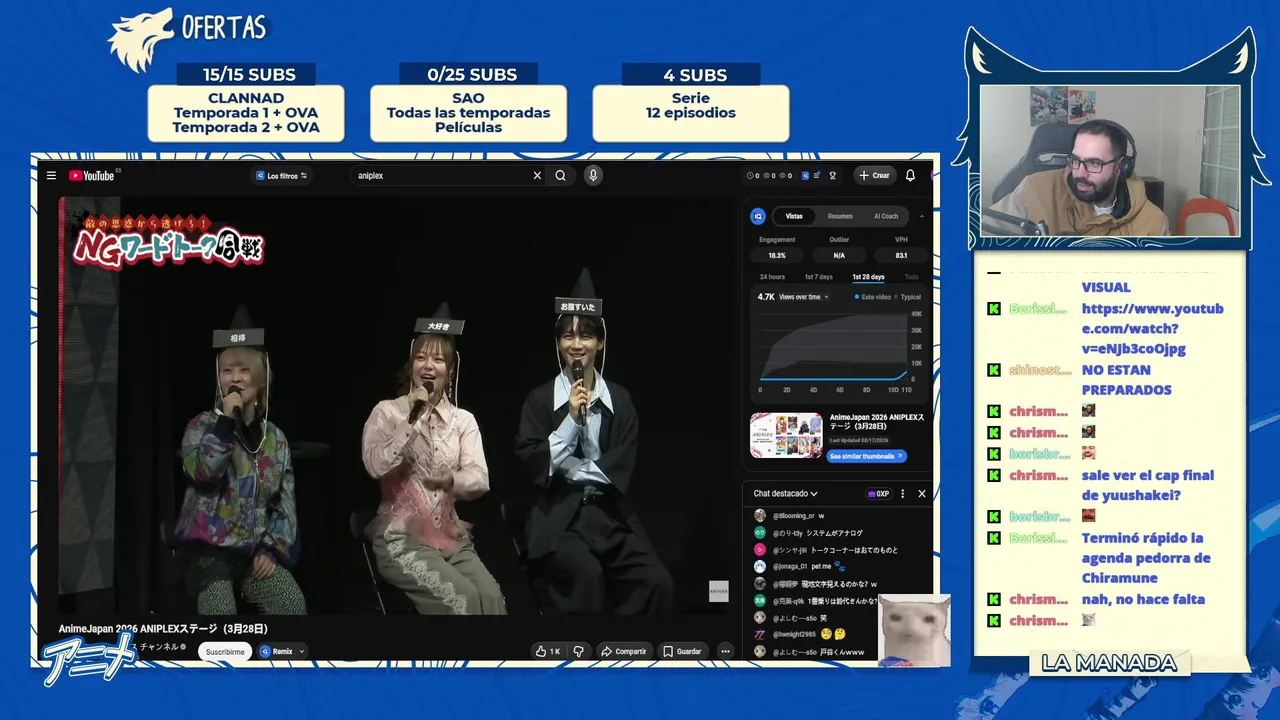Select the 1st 7 days range
This screenshot has width=1280, height=720.
(818, 277)
